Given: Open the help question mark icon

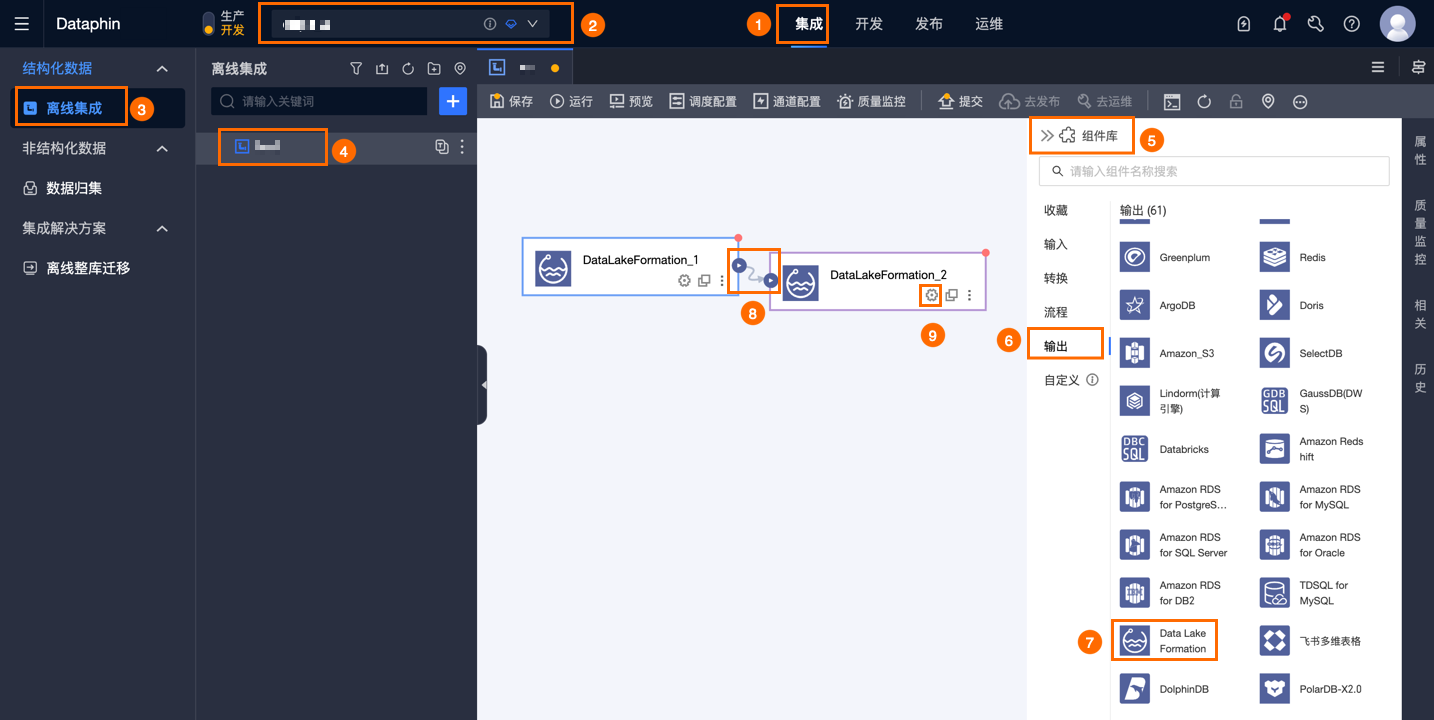Looking at the screenshot, I should point(1352,24).
